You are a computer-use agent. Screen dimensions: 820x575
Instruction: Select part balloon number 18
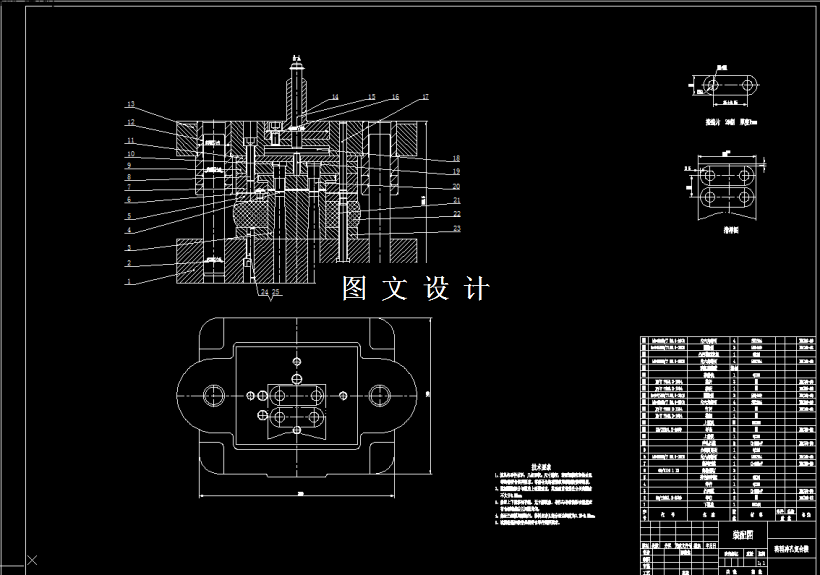click(x=456, y=158)
